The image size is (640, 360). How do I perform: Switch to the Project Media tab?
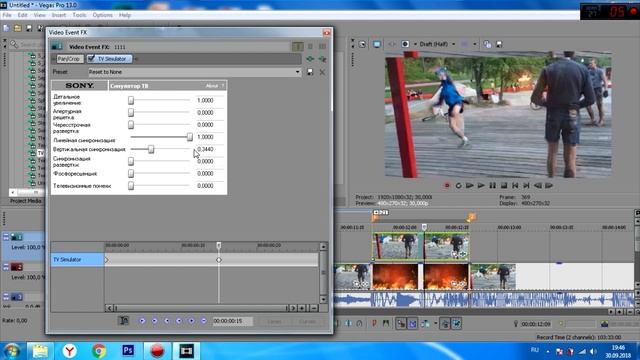coord(26,201)
